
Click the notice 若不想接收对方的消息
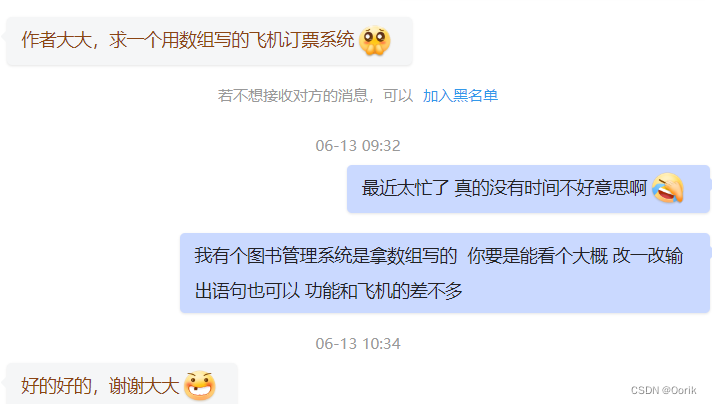coord(292,96)
